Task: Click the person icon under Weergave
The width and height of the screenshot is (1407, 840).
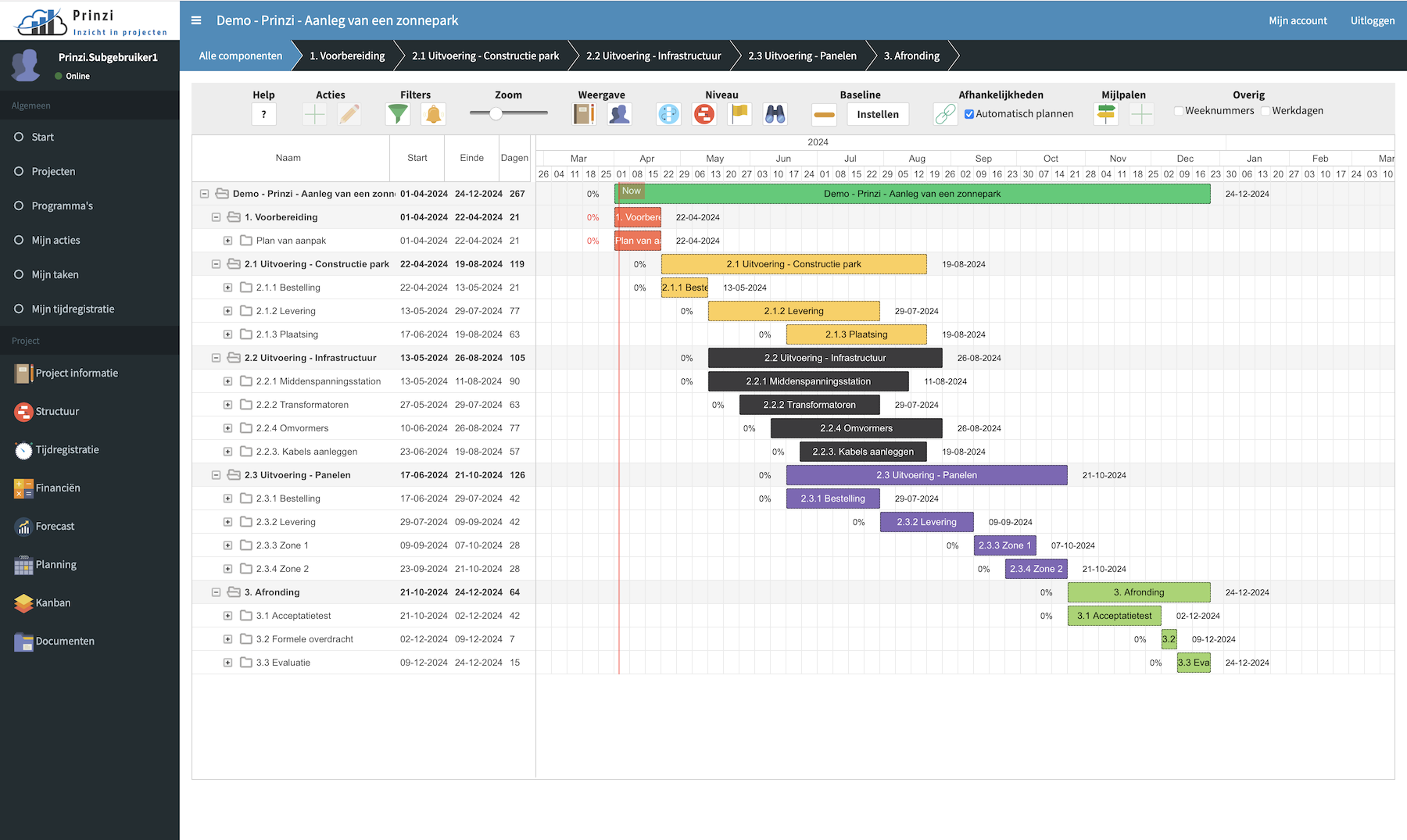Action: pos(619,114)
